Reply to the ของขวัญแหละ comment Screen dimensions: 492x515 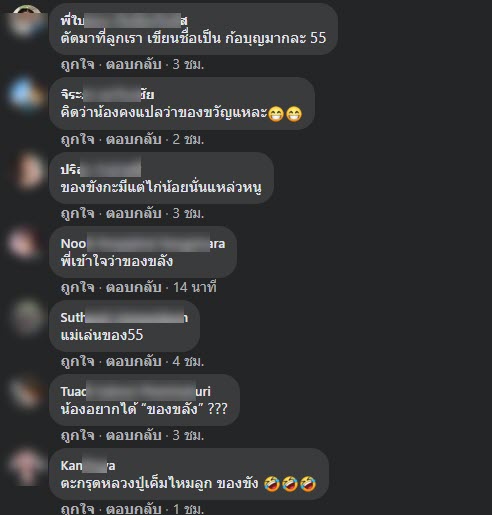(134, 139)
